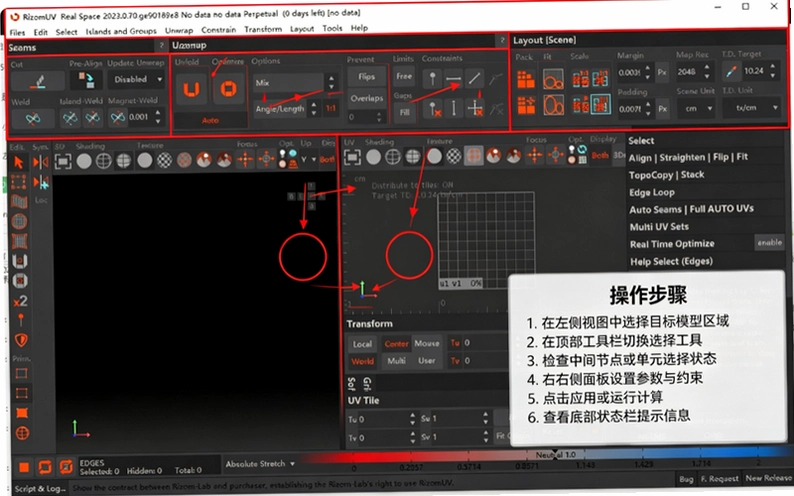Image resolution: width=794 pixels, height=496 pixels.
Task: Click the Auto unfold button
Action: [210, 120]
